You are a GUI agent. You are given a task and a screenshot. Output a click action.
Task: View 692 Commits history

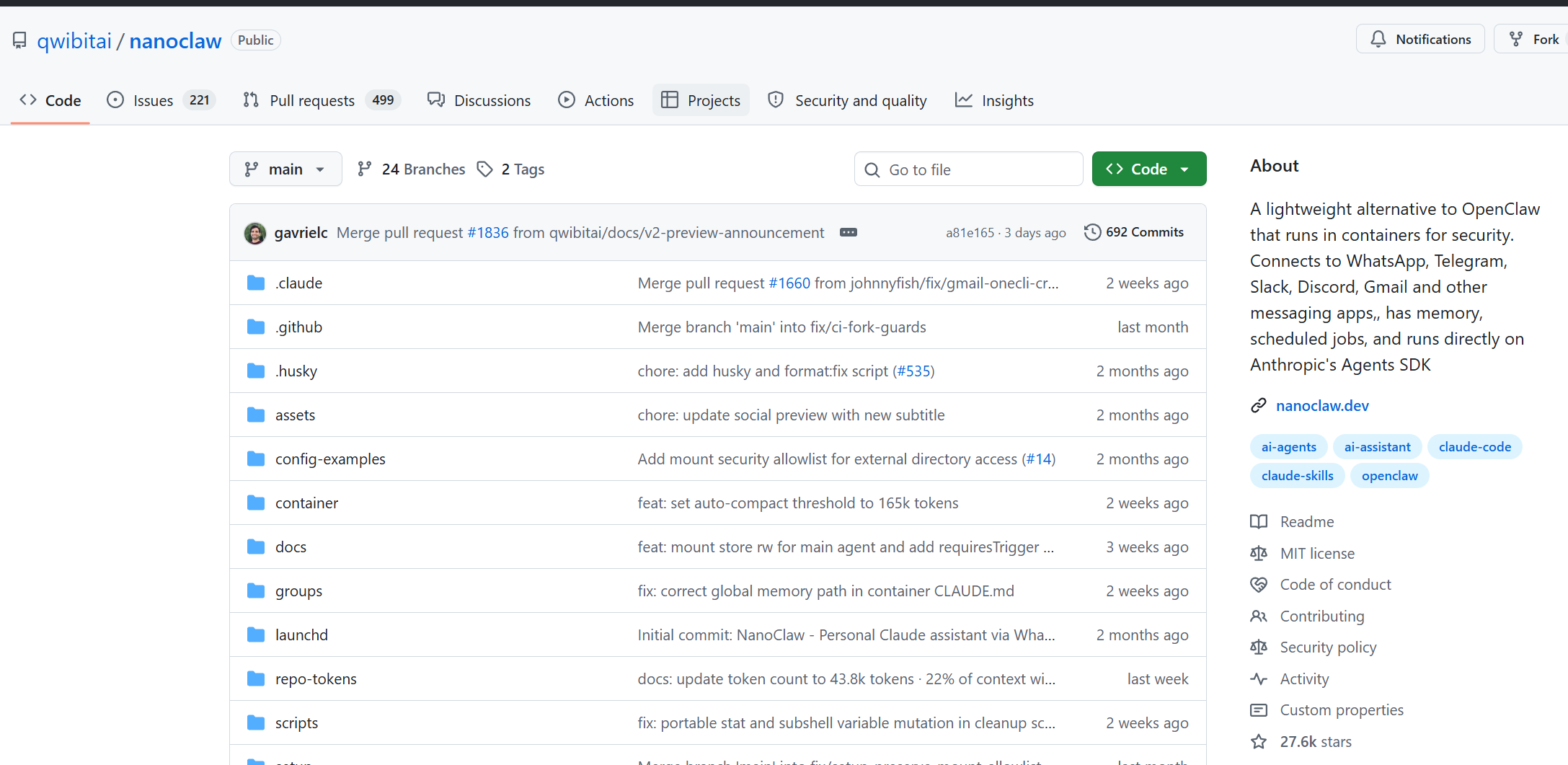pos(1134,232)
